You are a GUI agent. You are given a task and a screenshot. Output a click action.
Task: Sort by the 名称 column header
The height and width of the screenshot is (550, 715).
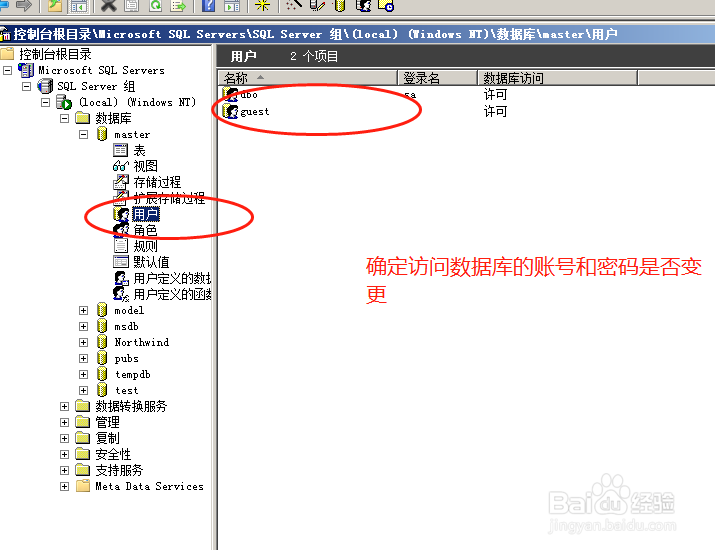pos(308,78)
